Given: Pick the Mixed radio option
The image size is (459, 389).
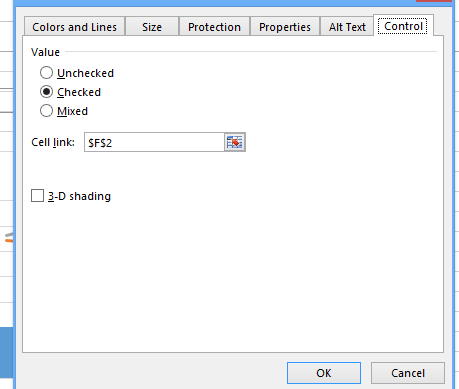Looking at the screenshot, I should 46,111.
